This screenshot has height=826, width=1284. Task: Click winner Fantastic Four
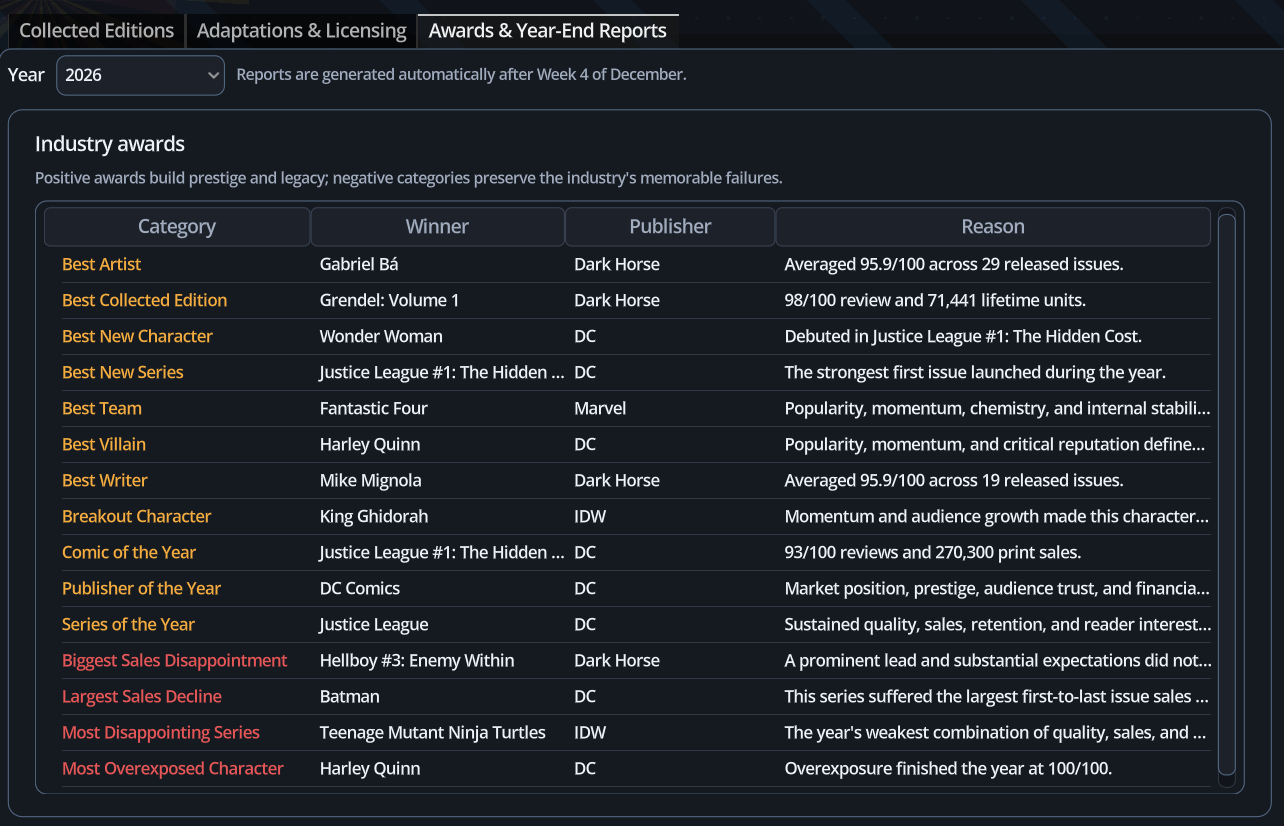pyautogui.click(x=373, y=409)
